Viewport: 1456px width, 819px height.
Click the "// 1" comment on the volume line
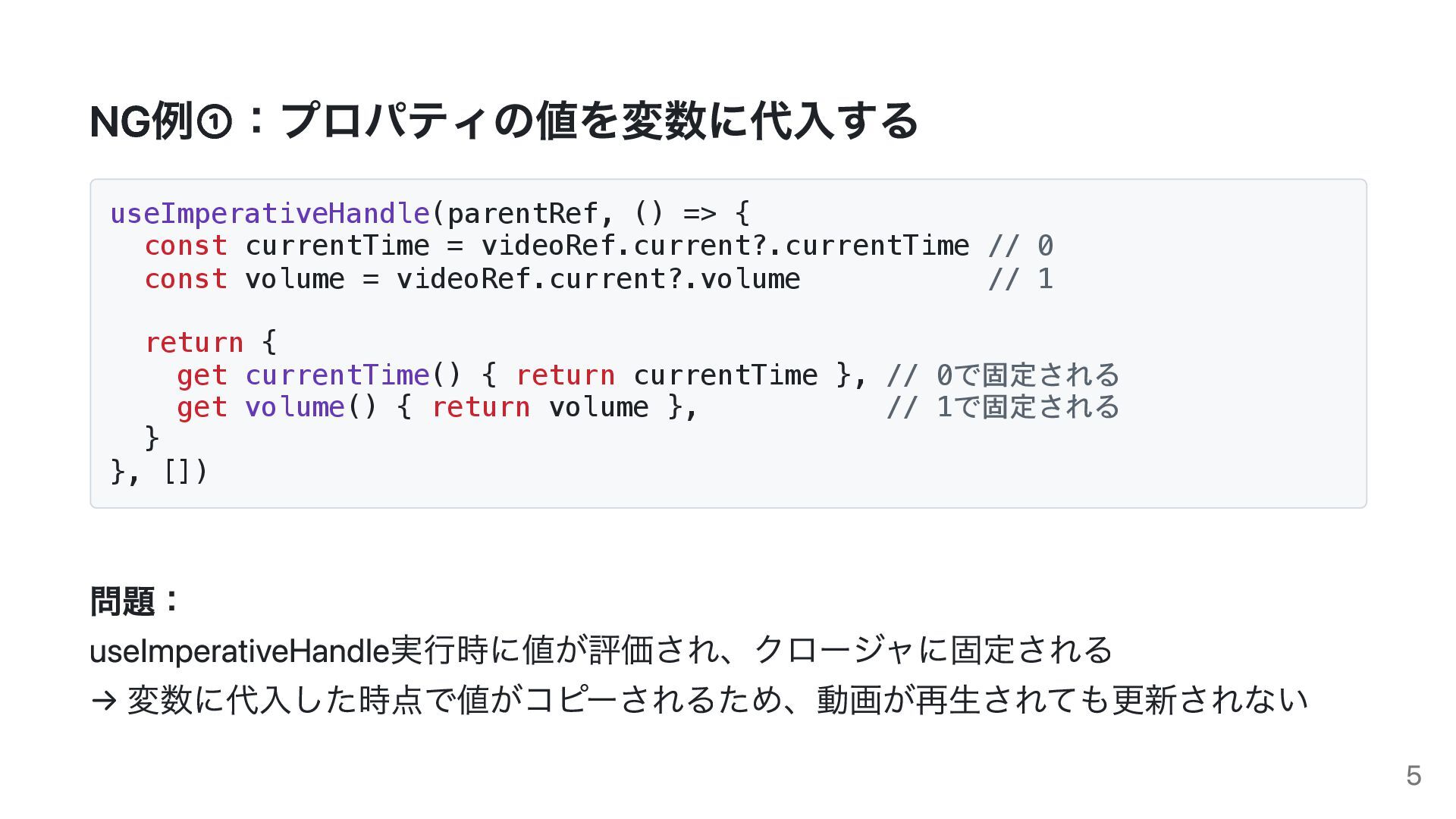[1020, 279]
